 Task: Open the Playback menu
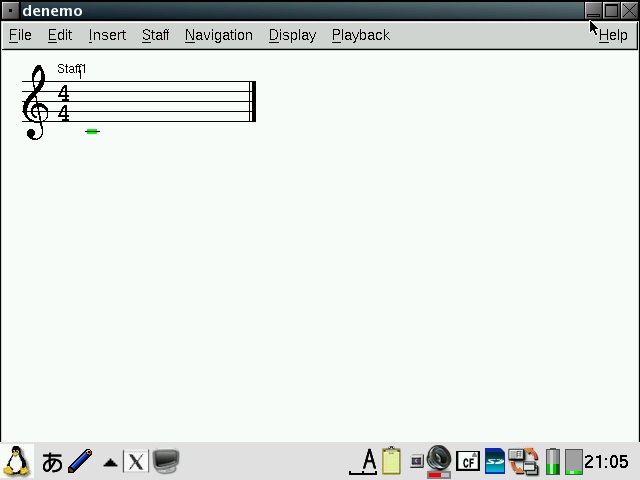(x=360, y=35)
